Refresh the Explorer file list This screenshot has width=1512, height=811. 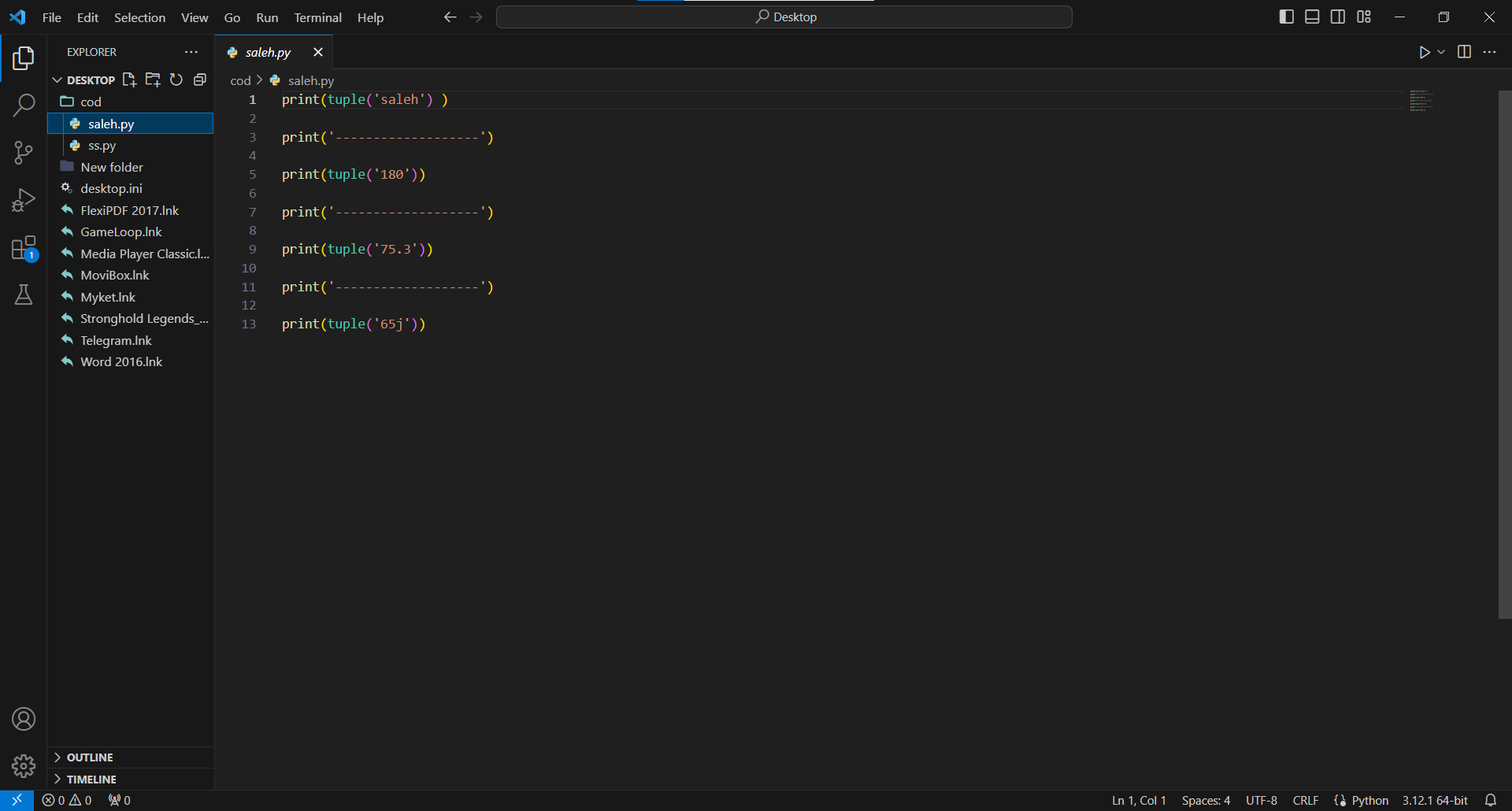[176, 80]
